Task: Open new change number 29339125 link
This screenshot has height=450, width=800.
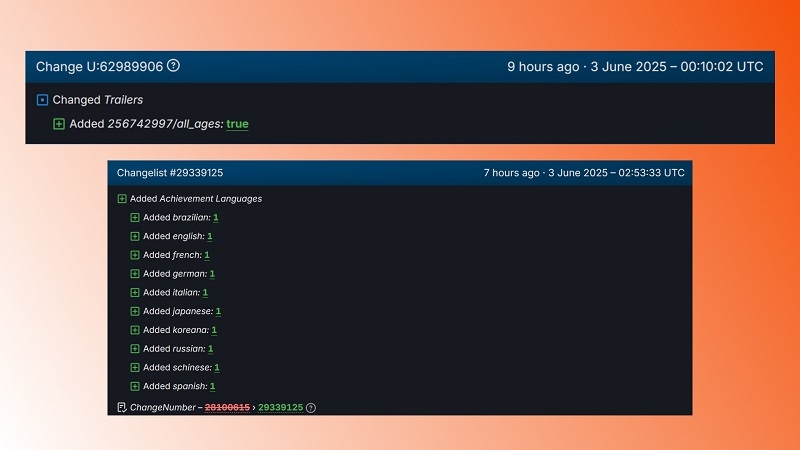Action: point(279,407)
